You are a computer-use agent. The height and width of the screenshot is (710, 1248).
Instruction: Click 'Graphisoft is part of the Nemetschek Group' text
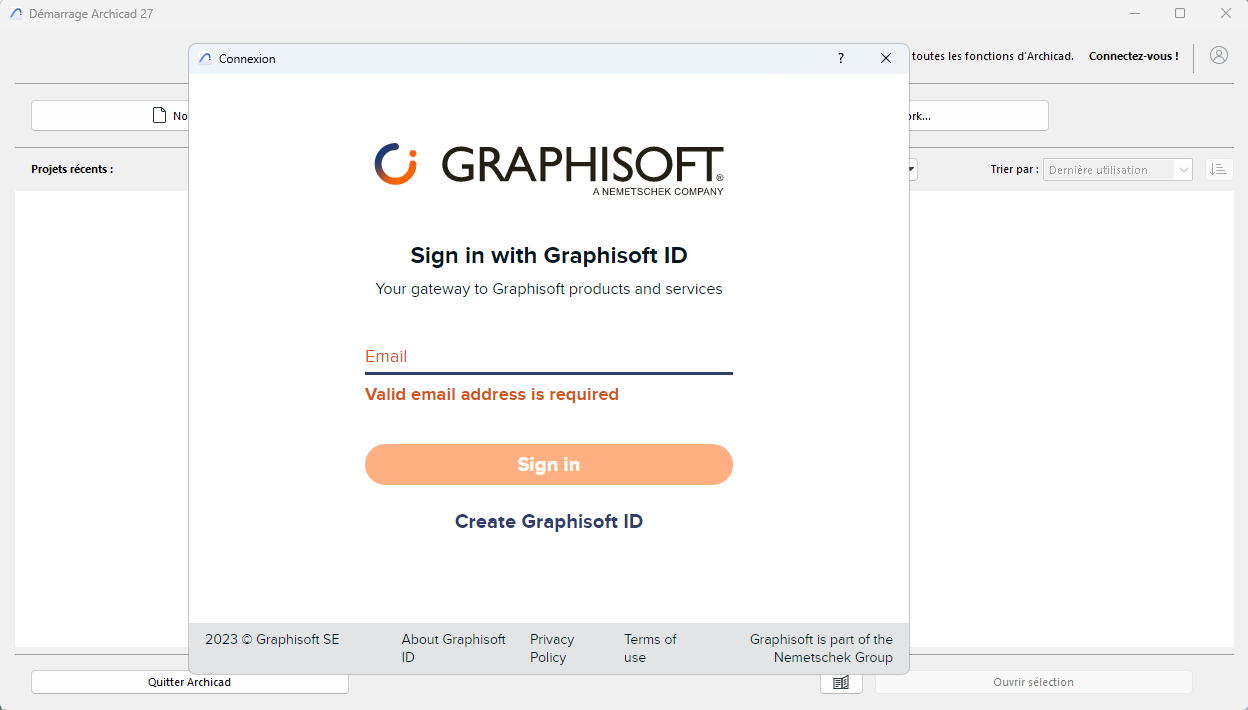(822, 648)
